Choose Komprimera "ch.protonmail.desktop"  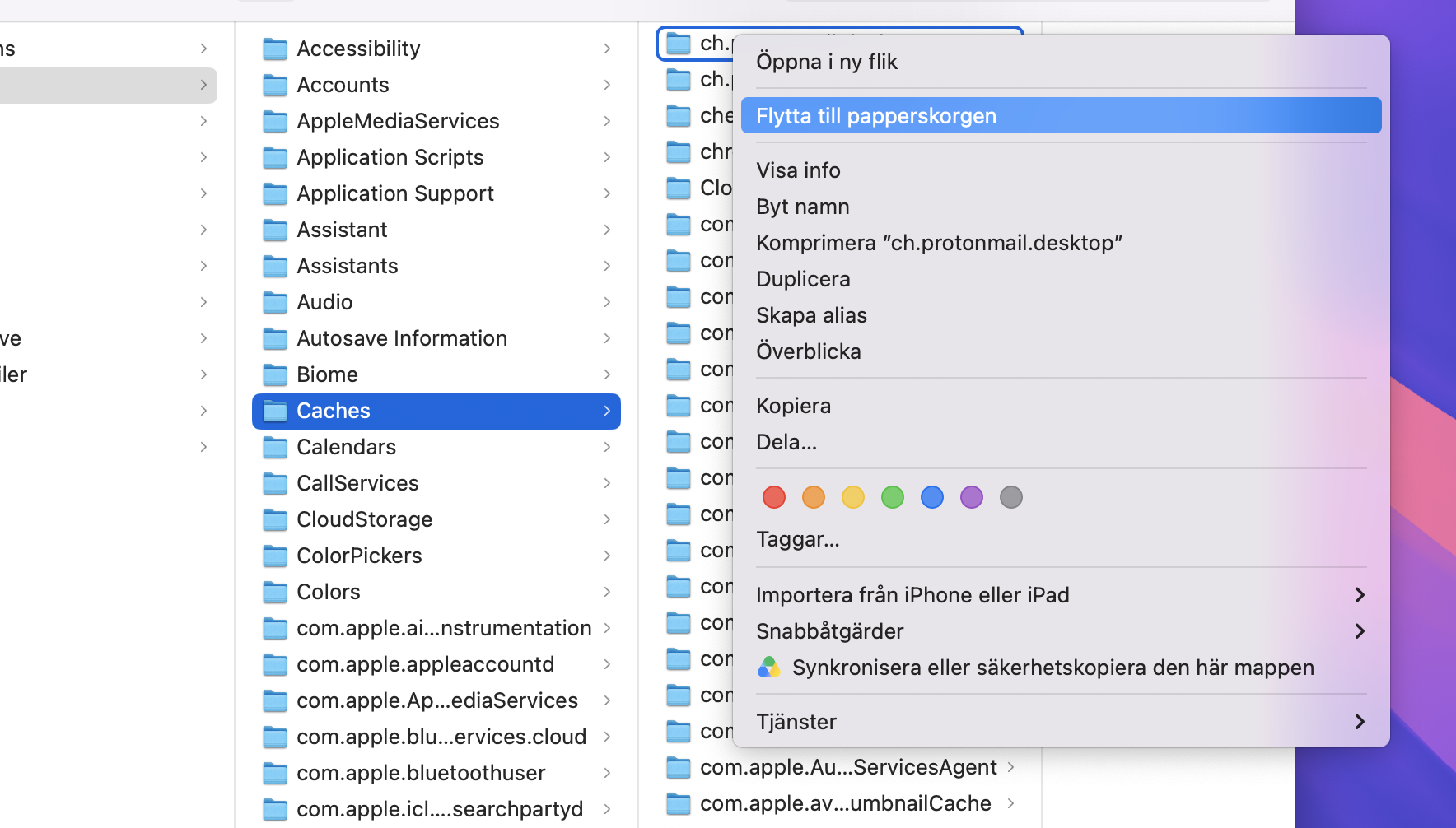click(1062, 243)
